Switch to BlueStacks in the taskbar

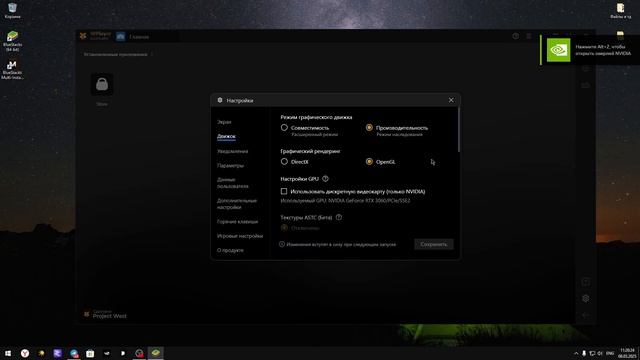[x=156, y=353]
